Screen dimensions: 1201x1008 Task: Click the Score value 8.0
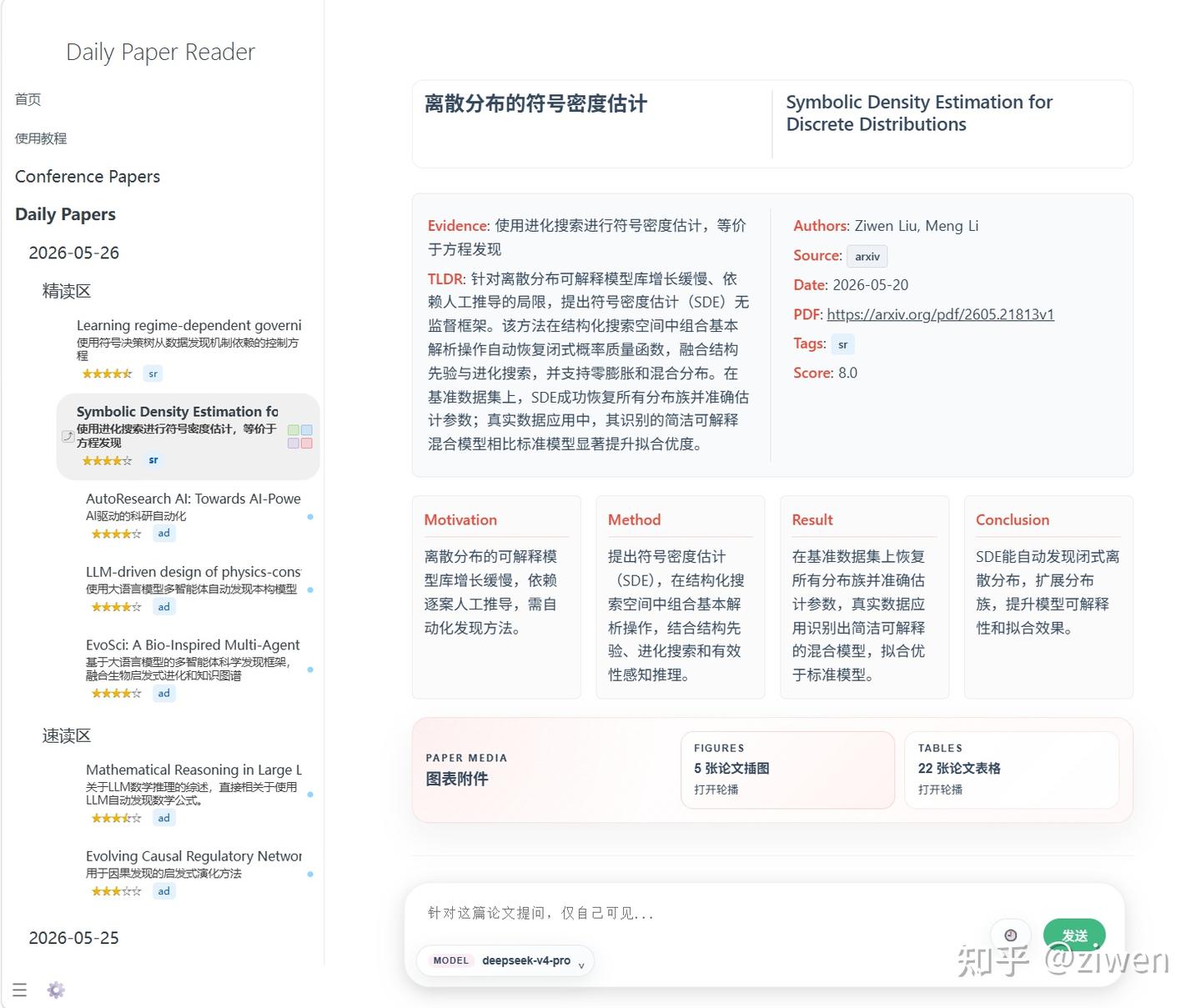tap(847, 373)
